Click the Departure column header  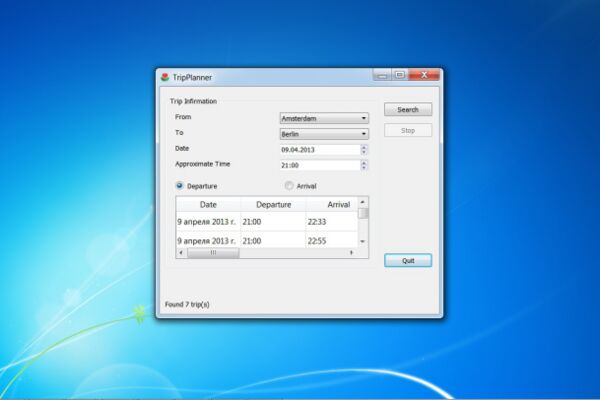[x=273, y=204]
